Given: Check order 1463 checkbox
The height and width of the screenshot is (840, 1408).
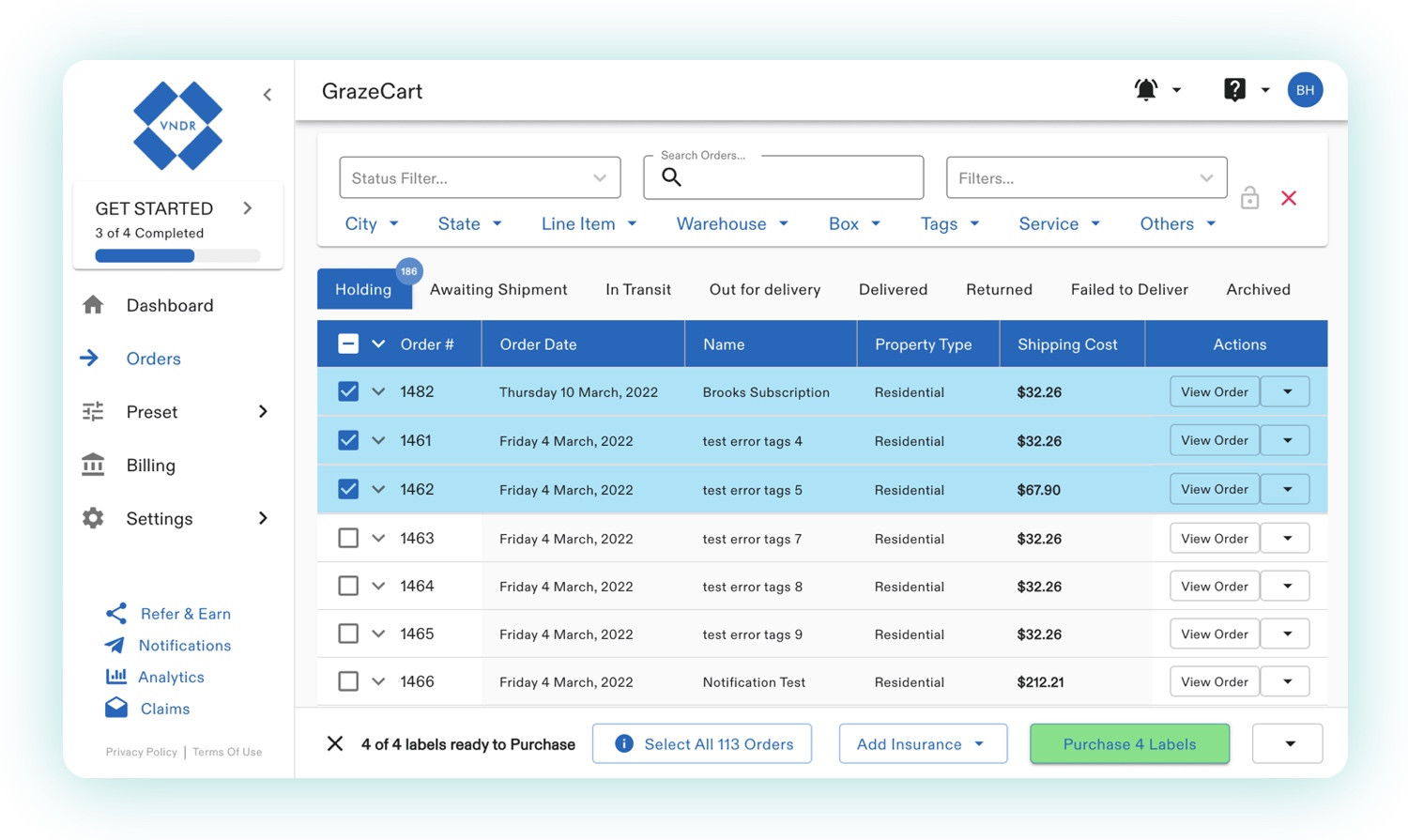Looking at the screenshot, I should (x=348, y=538).
